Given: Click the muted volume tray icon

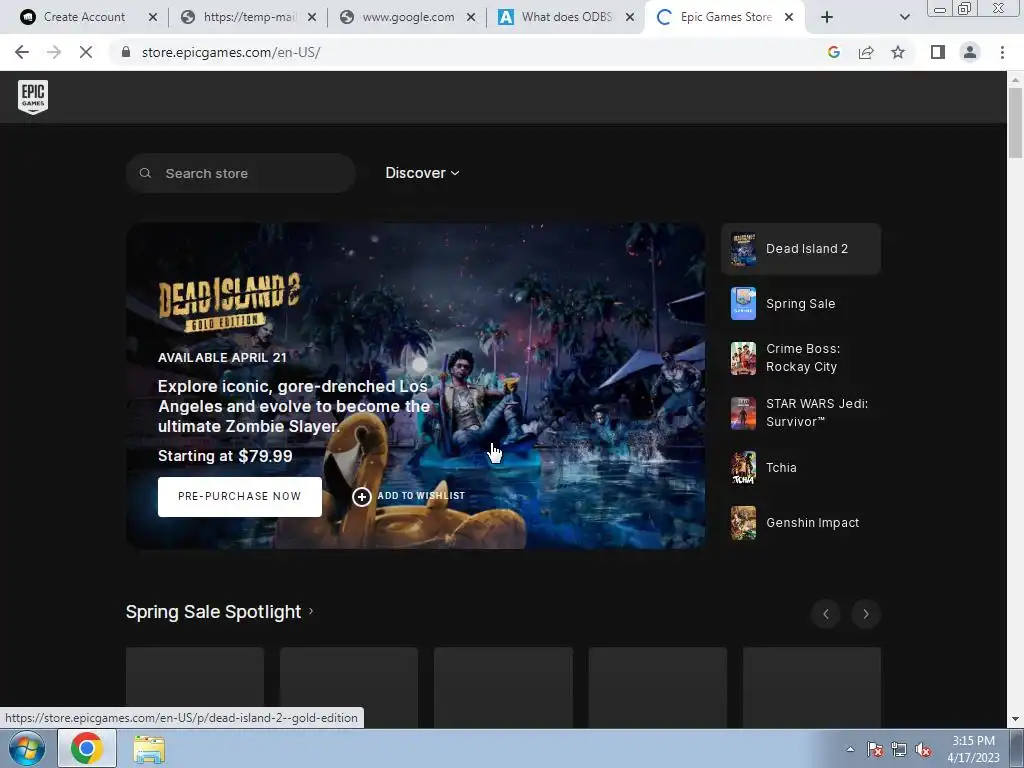Looking at the screenshot, I should [923, 749].
